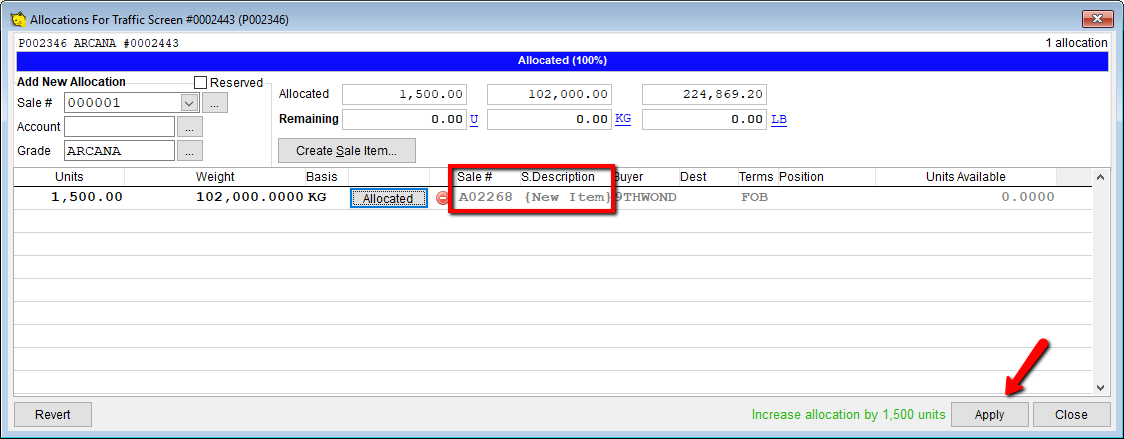1124x439 pixels.
Task: Click the Units Available column header
Action: pos(965,176)
